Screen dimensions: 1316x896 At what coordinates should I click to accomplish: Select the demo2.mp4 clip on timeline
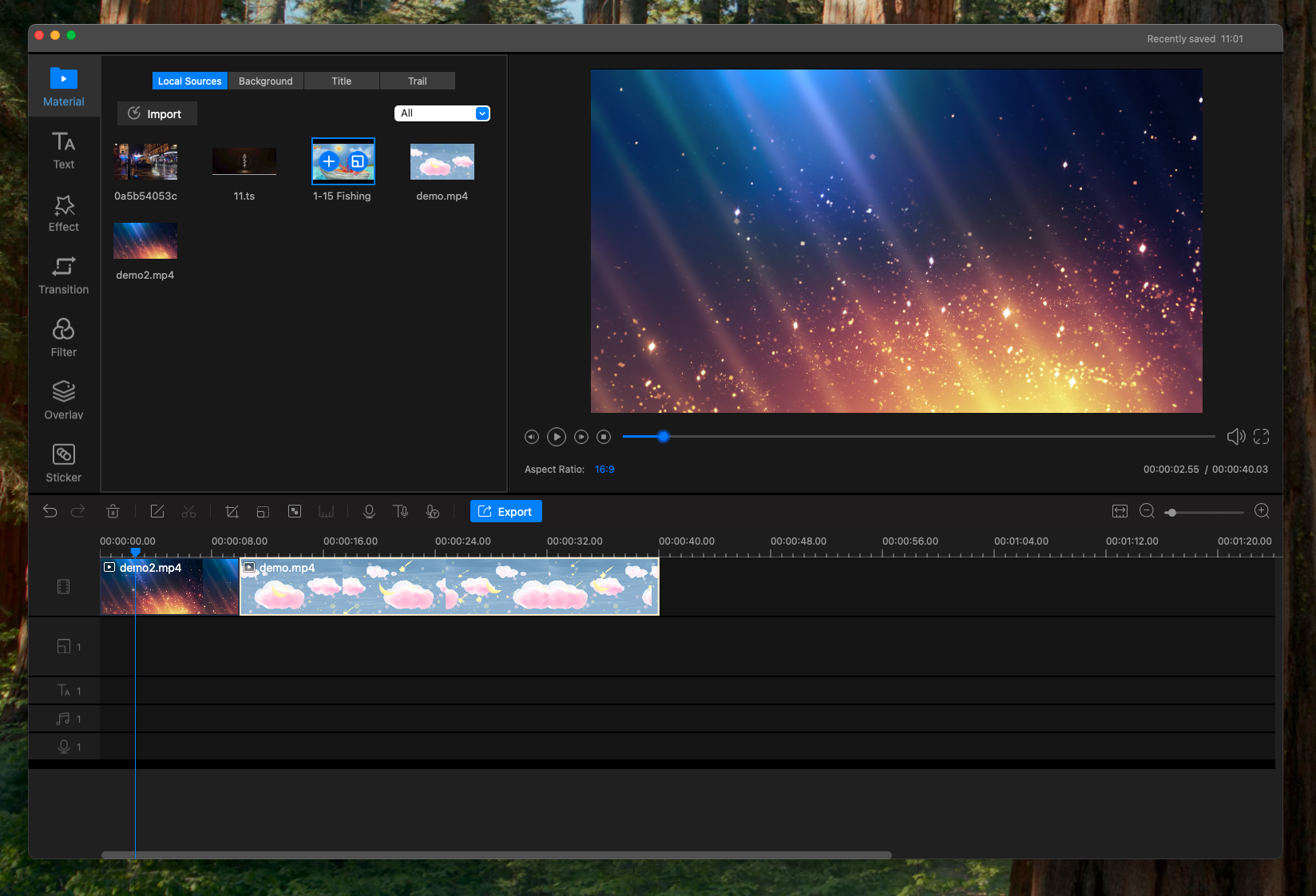[170, 586]
